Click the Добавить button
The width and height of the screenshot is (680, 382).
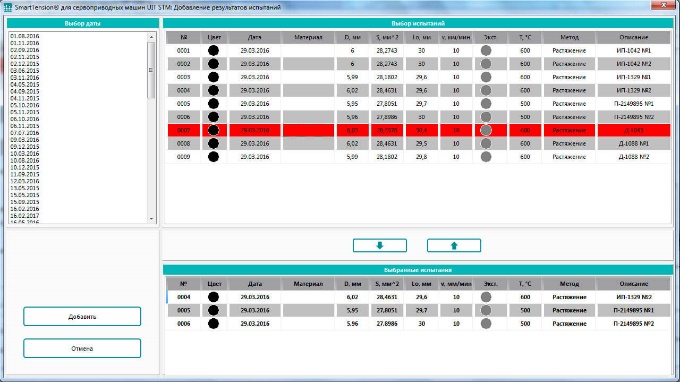tap(82, 317)
